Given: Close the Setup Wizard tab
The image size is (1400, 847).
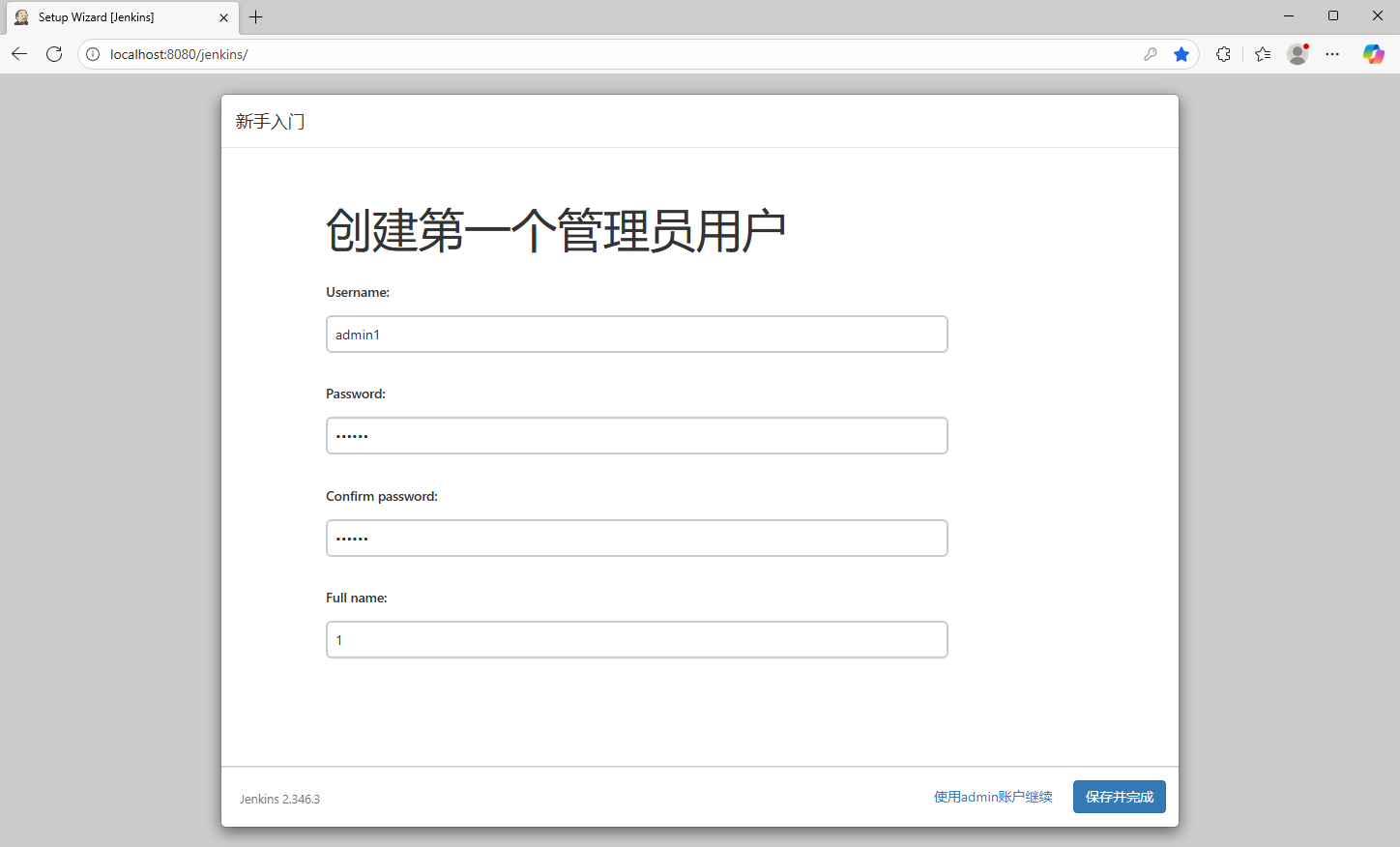Looking at the screenshot, I should tap(223, 17).
